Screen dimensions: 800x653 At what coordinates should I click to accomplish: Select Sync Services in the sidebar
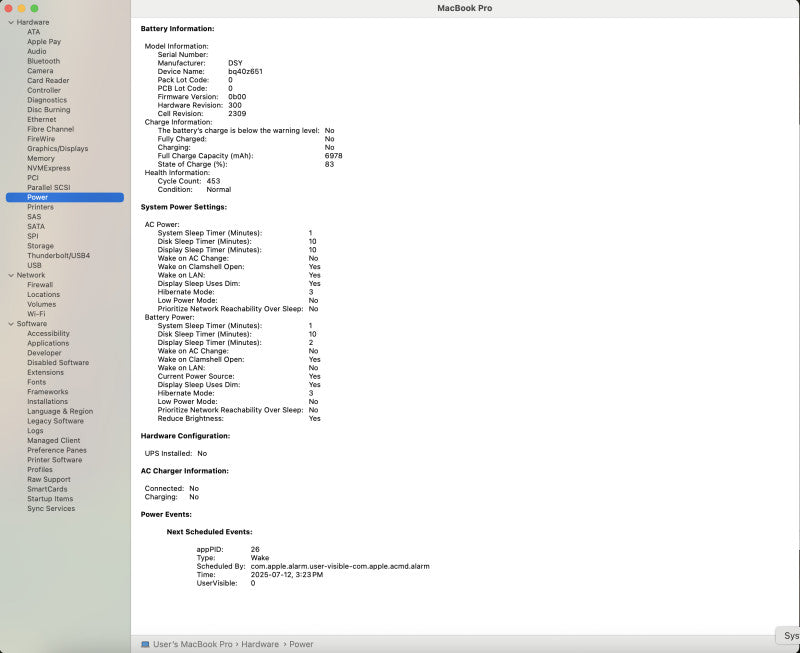pos(51,509)
